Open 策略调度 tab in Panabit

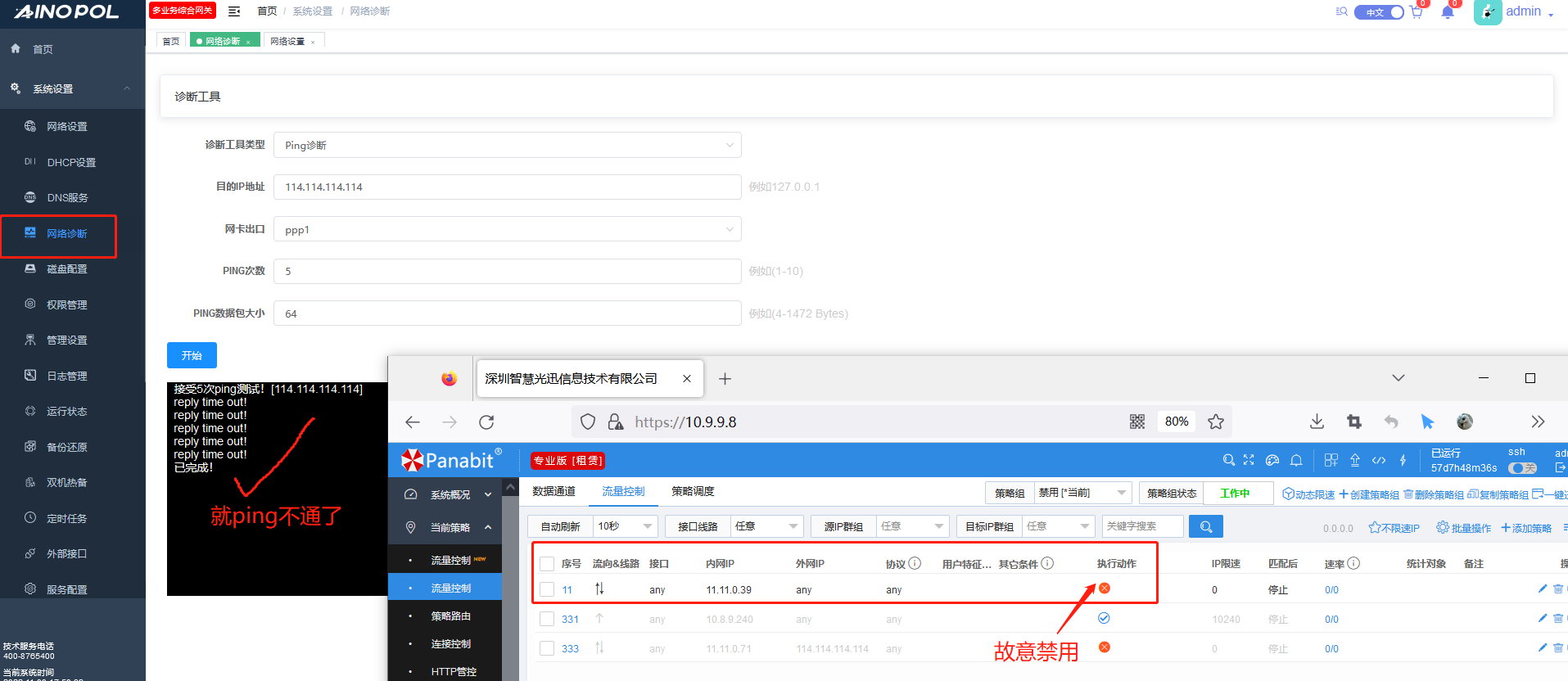point(693,491)
